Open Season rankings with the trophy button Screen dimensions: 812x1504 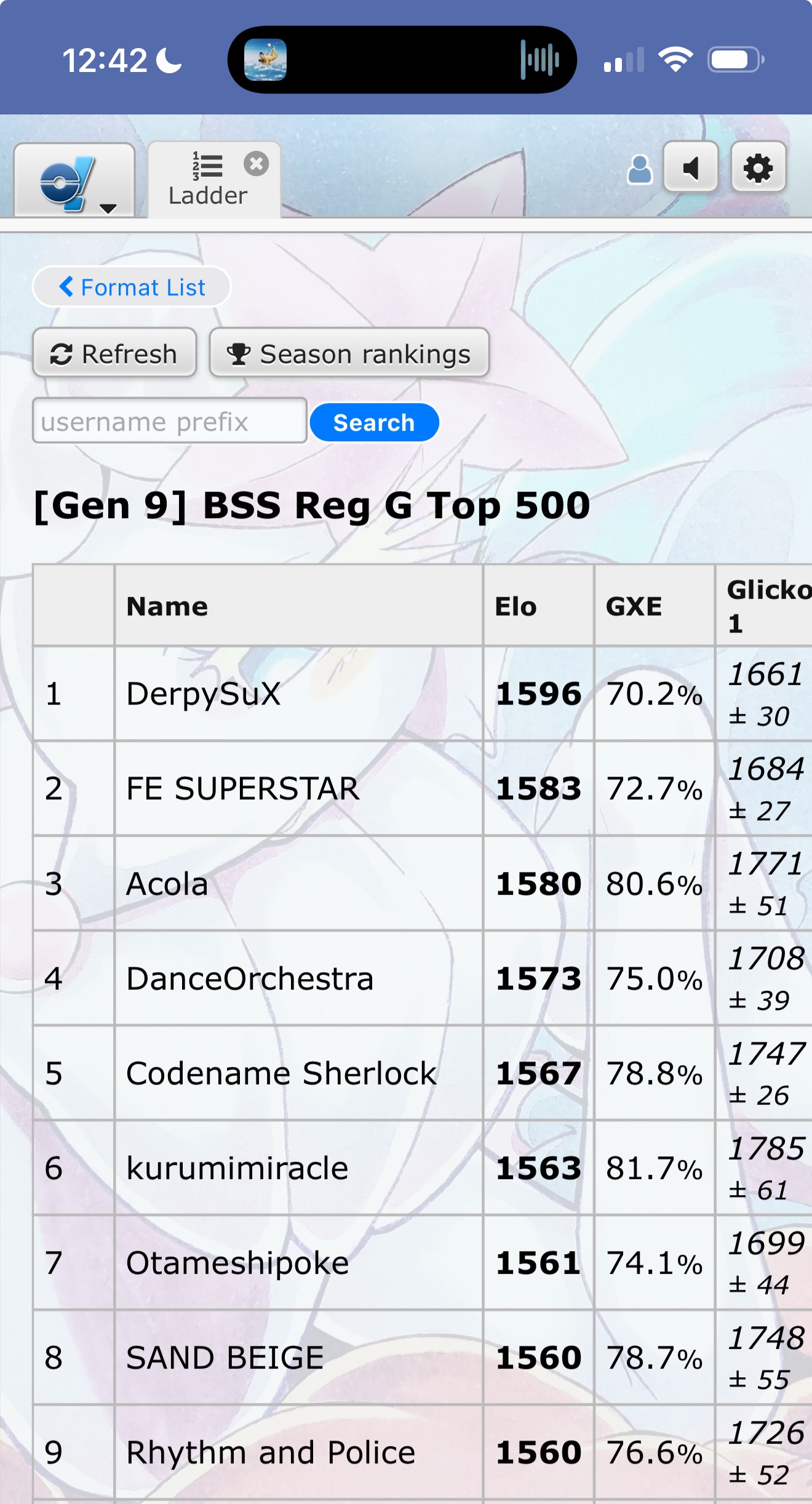click(349, 353)
